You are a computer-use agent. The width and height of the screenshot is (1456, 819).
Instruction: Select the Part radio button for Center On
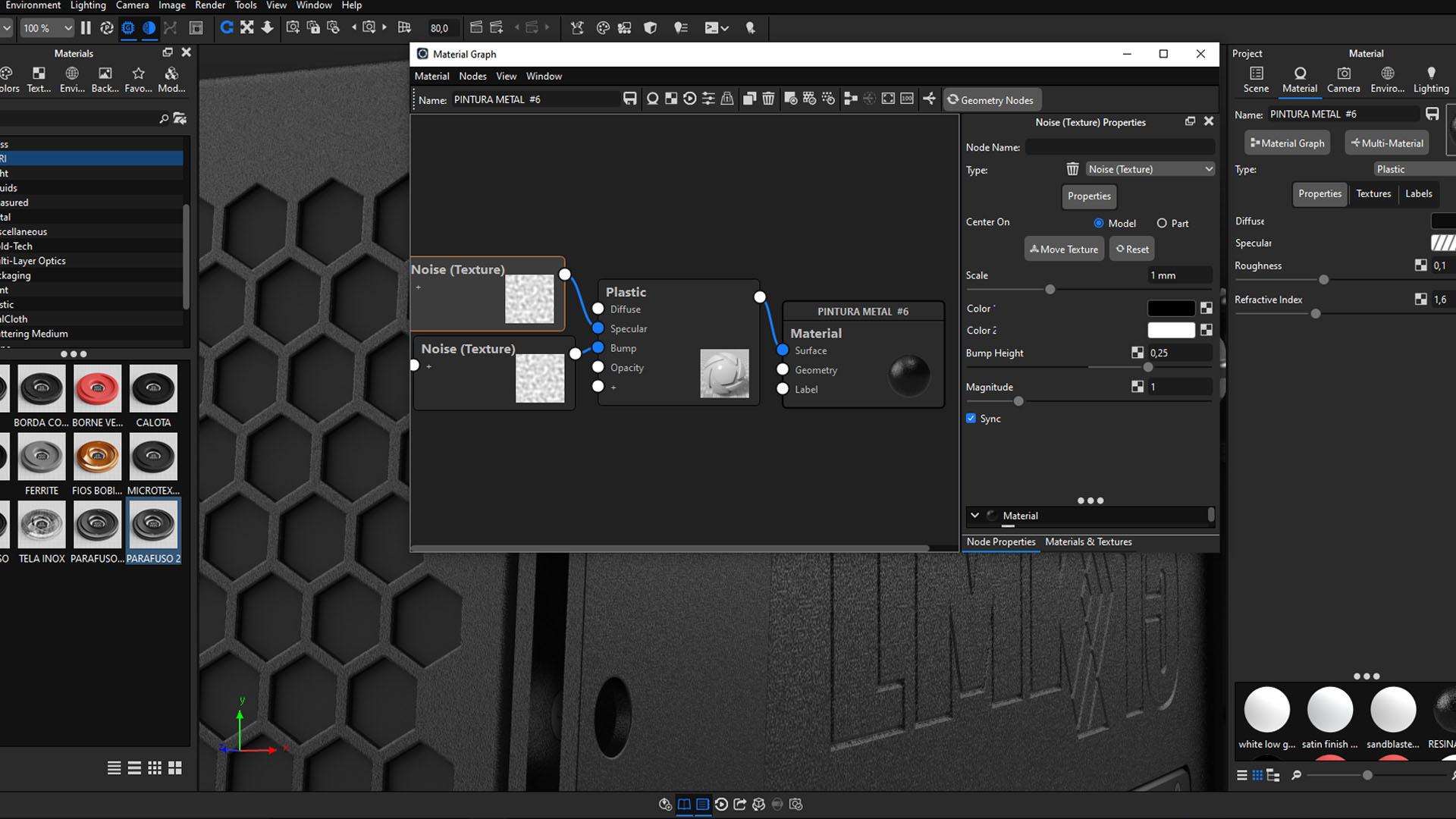pyautogui.click(x=1162, y=223)
